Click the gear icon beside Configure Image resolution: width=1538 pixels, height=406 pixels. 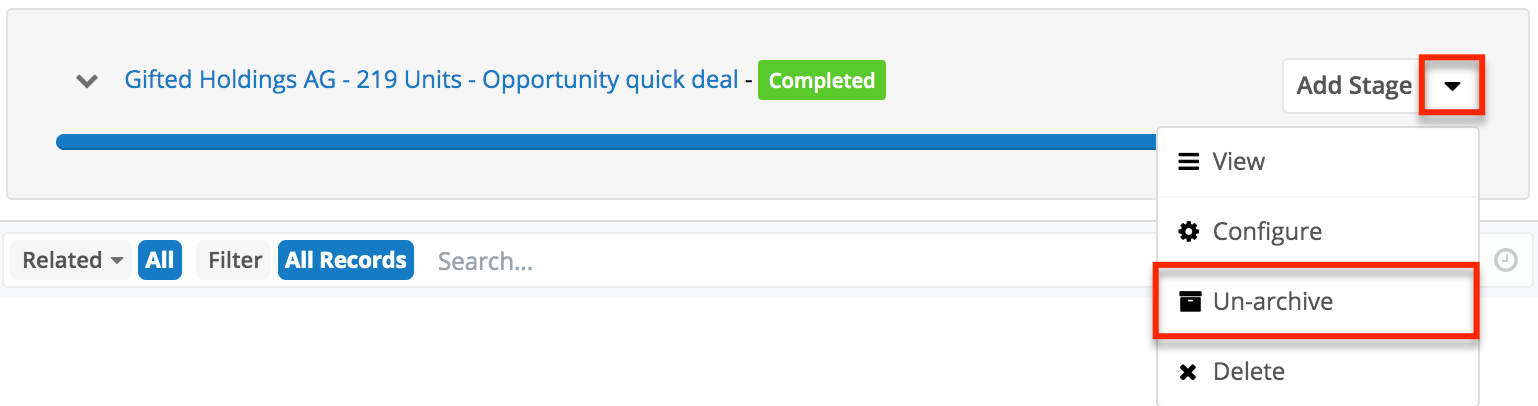(x=1188, y=232)
